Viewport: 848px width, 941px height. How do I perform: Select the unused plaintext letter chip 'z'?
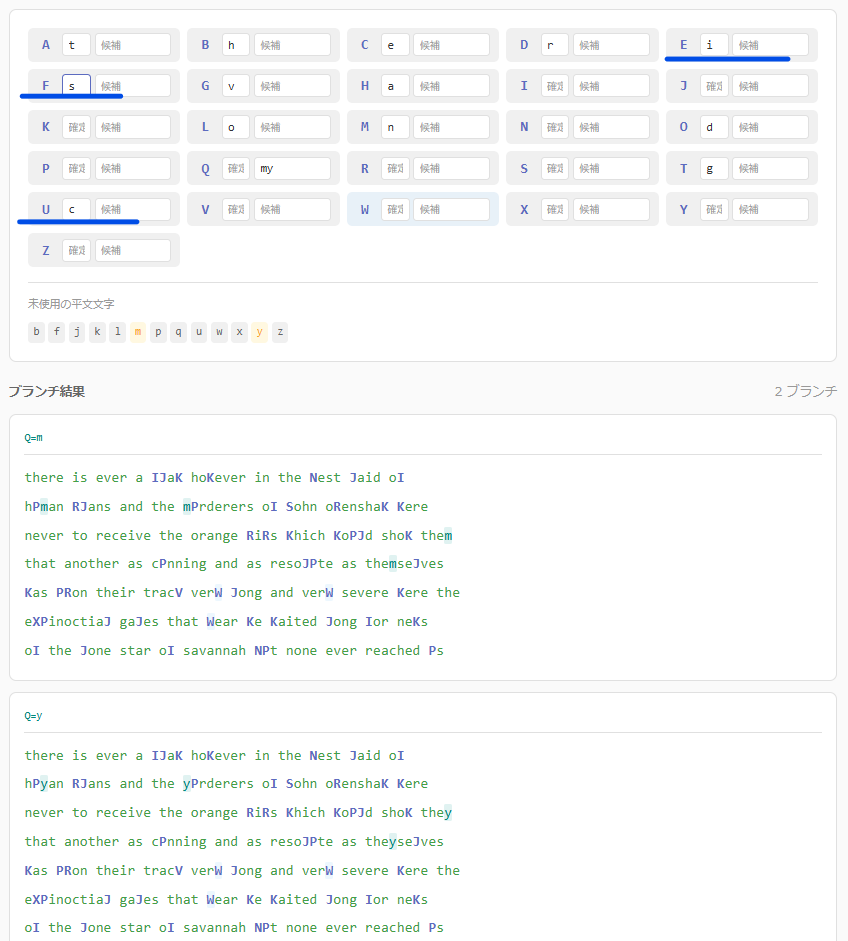[280, 332]
